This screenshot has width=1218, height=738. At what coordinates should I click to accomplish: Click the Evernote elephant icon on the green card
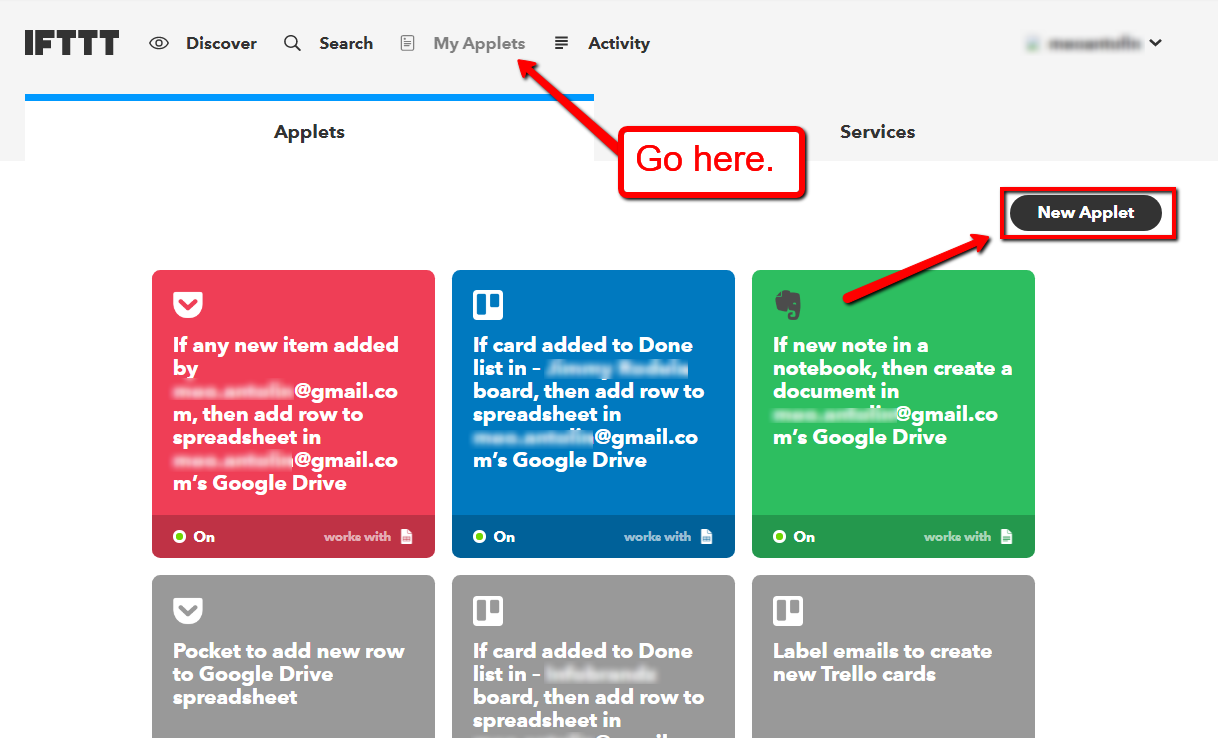(788, 304)
